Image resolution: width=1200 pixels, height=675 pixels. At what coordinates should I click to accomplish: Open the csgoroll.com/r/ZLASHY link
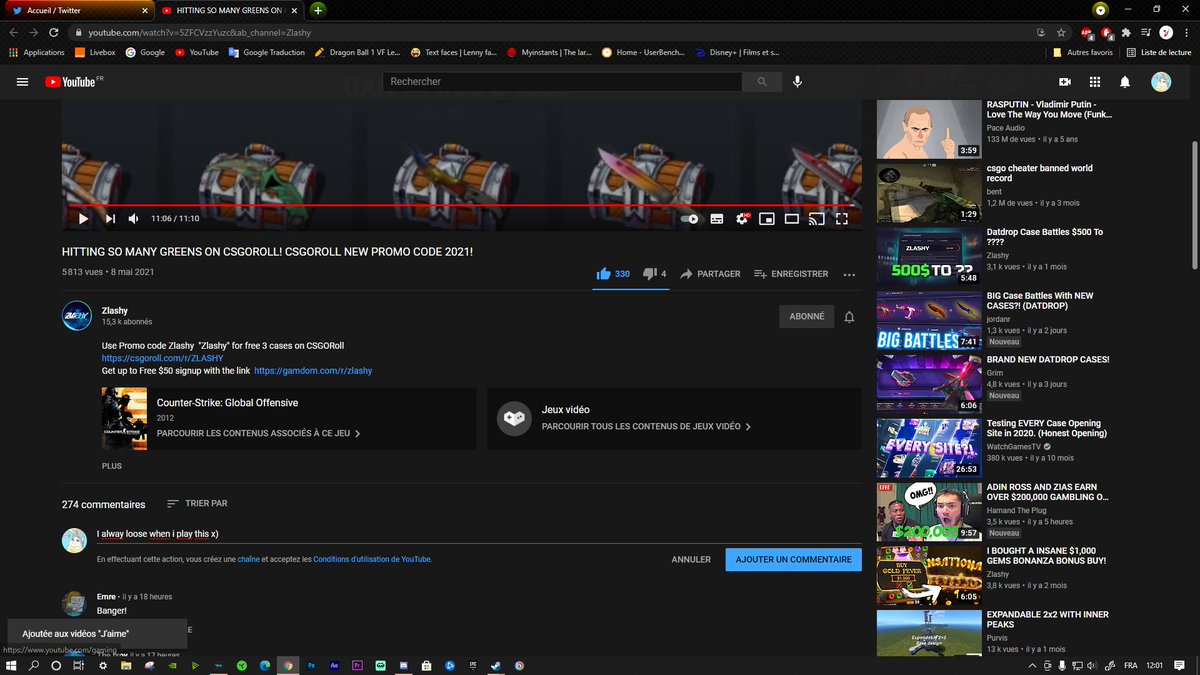(162, 358)
